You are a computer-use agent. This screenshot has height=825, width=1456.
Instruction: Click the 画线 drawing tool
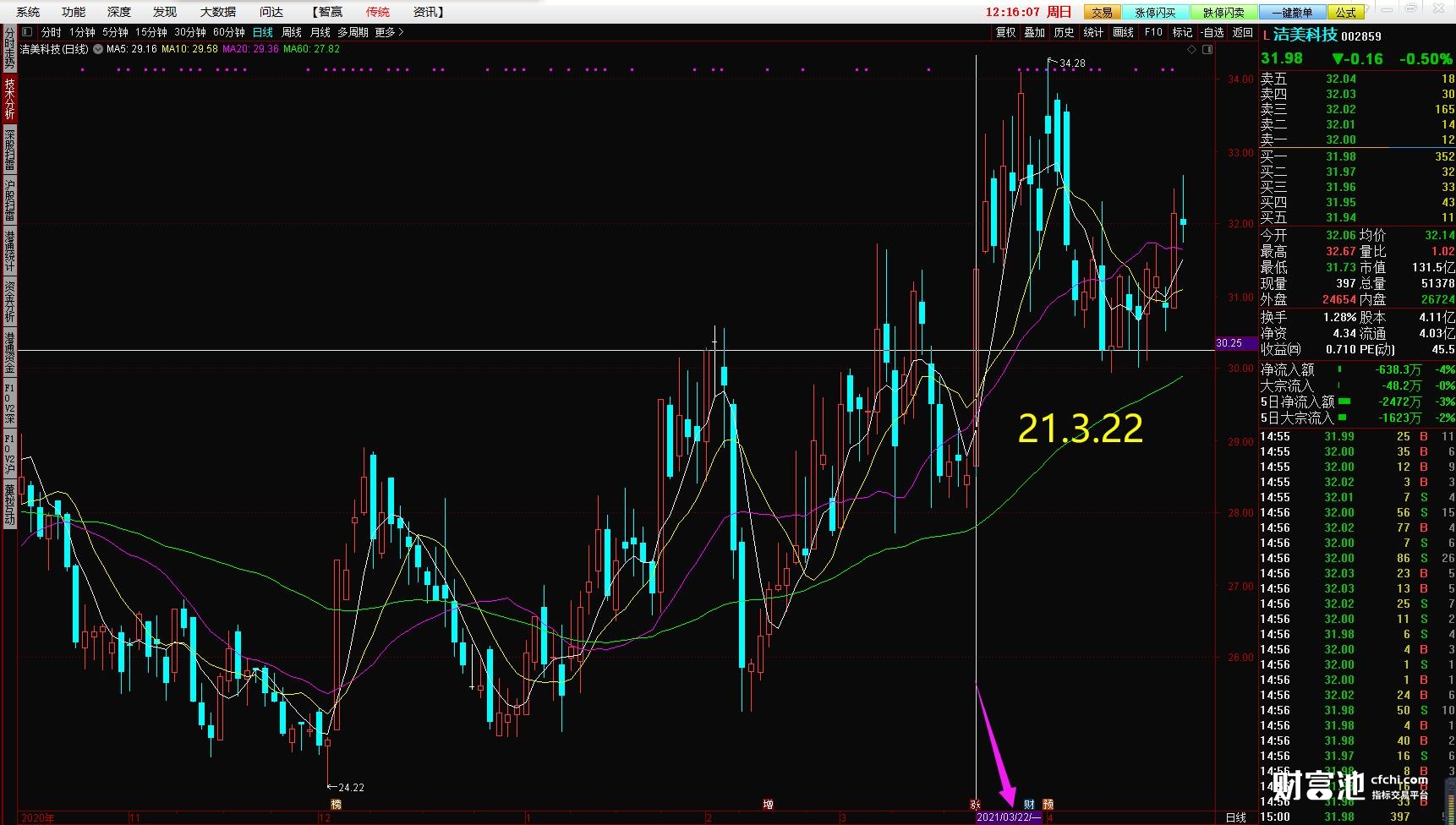(1124, 32)
